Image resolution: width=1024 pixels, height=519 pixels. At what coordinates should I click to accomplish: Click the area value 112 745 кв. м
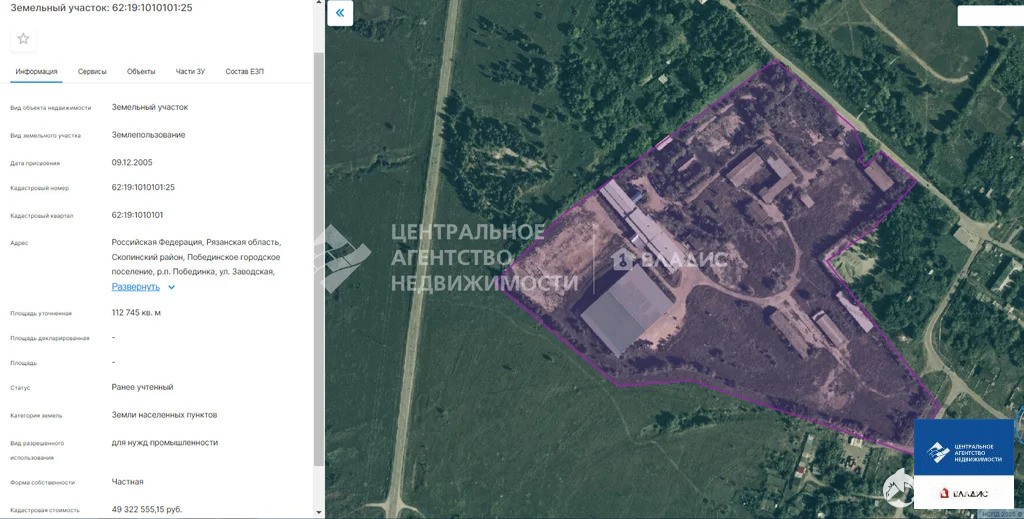click(x=136, y=313)
